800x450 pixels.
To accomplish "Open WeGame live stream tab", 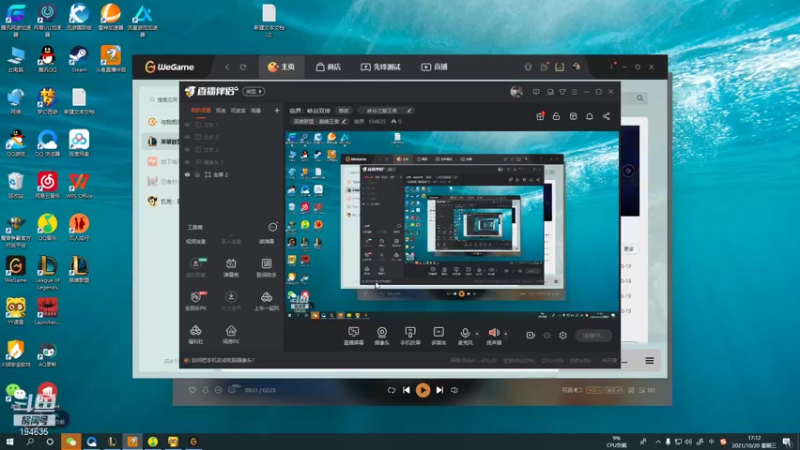I will (434, 67).
